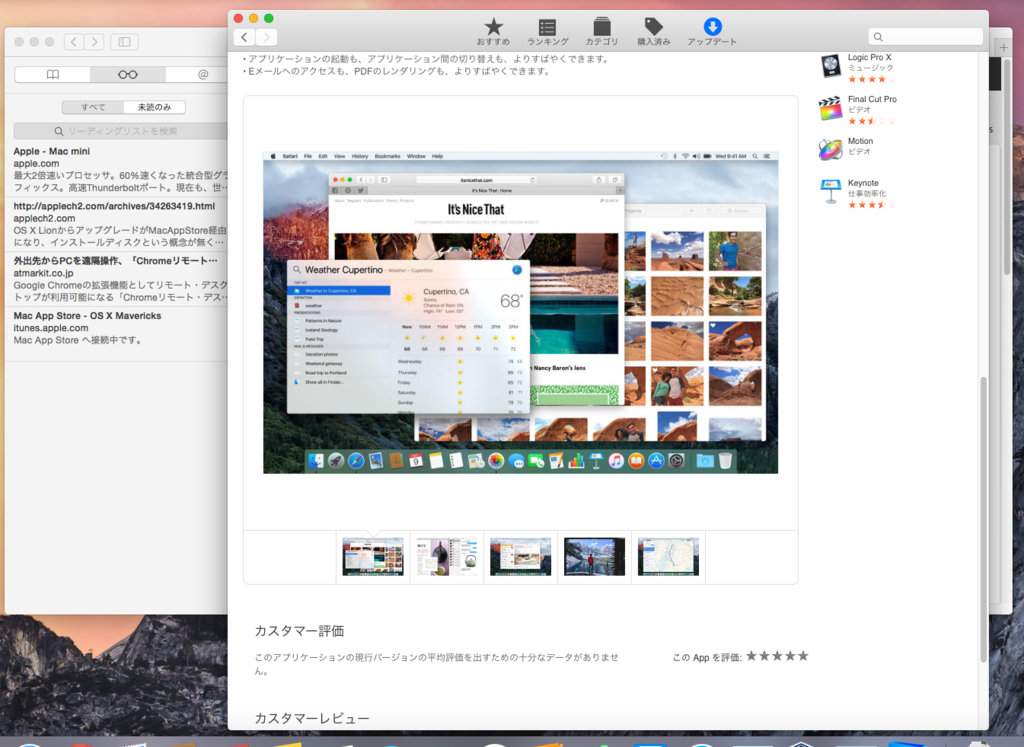Image resolution: width=1024 pixels, height=747 pixels.
Task: Click the Reading List search field in Safari
Action: (x=121, y=131)
